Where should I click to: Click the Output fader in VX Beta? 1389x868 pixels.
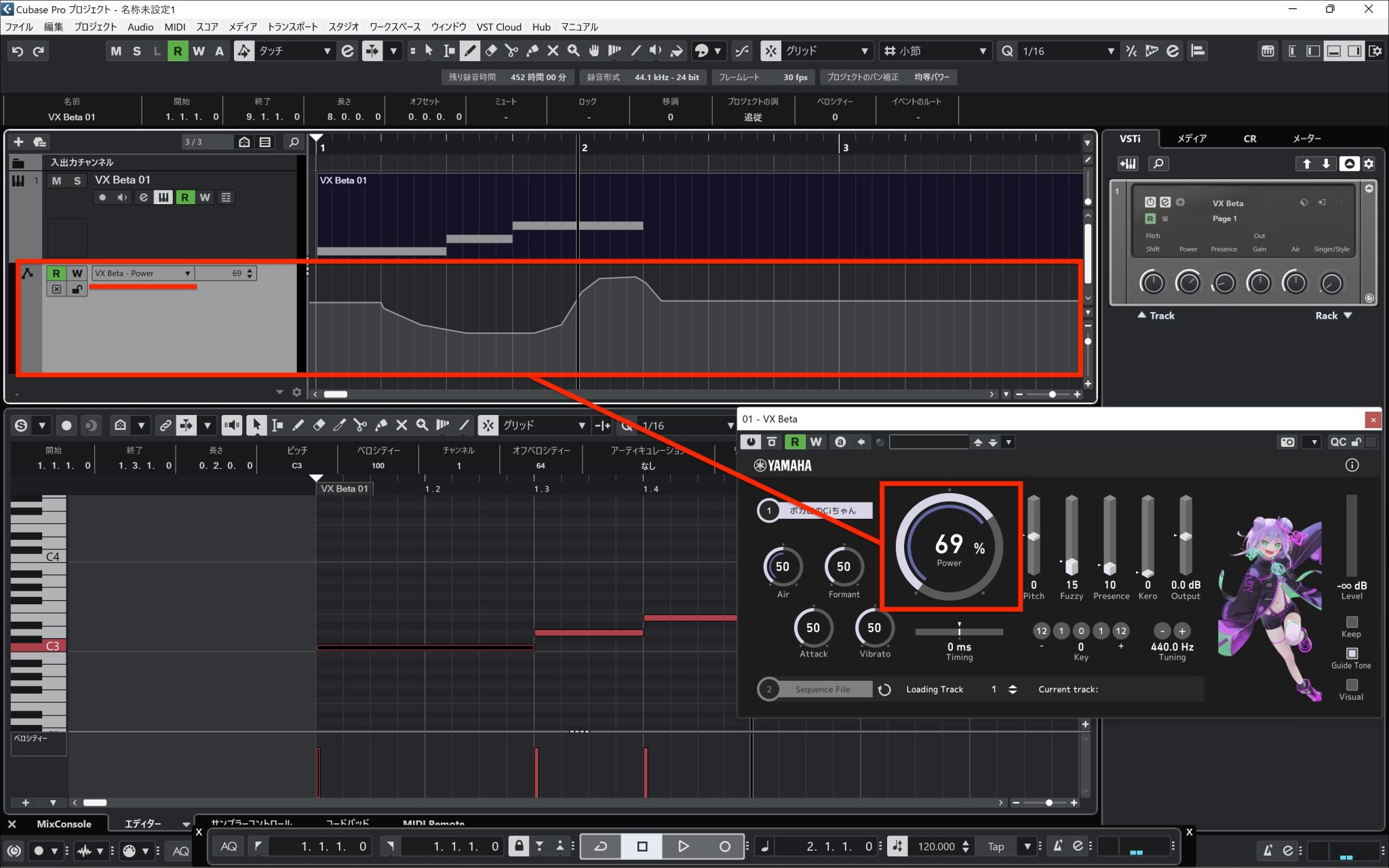coord(1185,536)
